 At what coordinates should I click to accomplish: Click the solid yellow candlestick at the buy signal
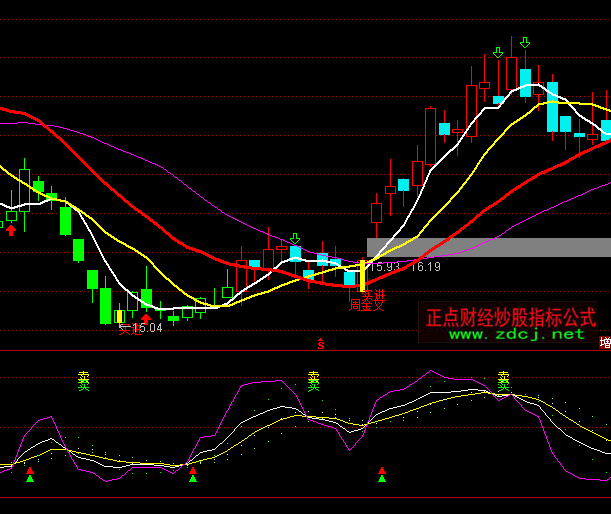point(362,276)
